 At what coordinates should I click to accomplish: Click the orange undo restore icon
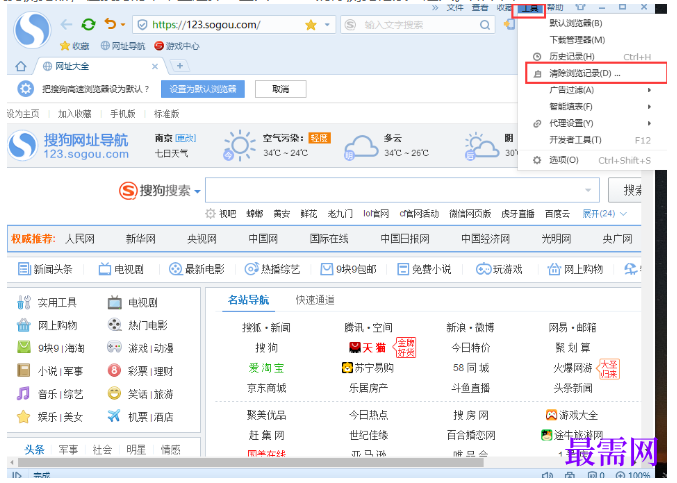(111, 24)
